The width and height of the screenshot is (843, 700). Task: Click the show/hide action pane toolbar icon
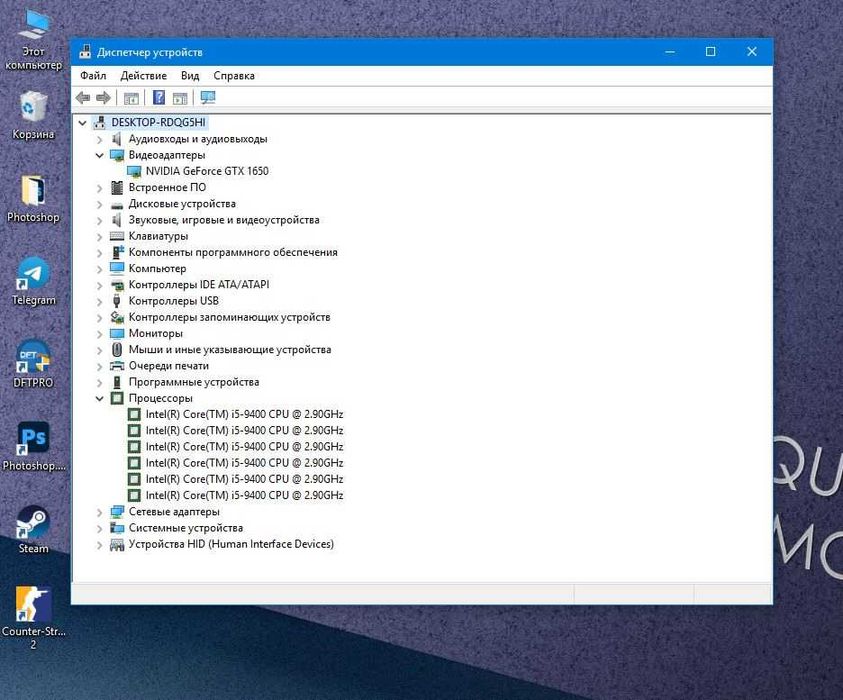(180, 98)
